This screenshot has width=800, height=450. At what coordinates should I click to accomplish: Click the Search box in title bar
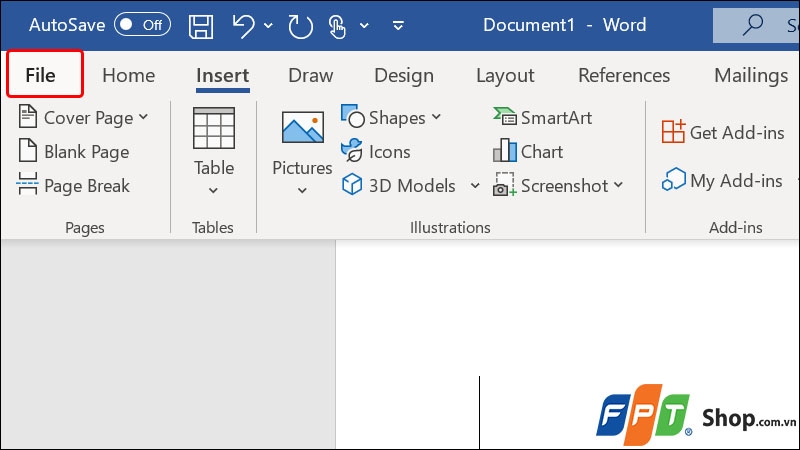[756, 26]
